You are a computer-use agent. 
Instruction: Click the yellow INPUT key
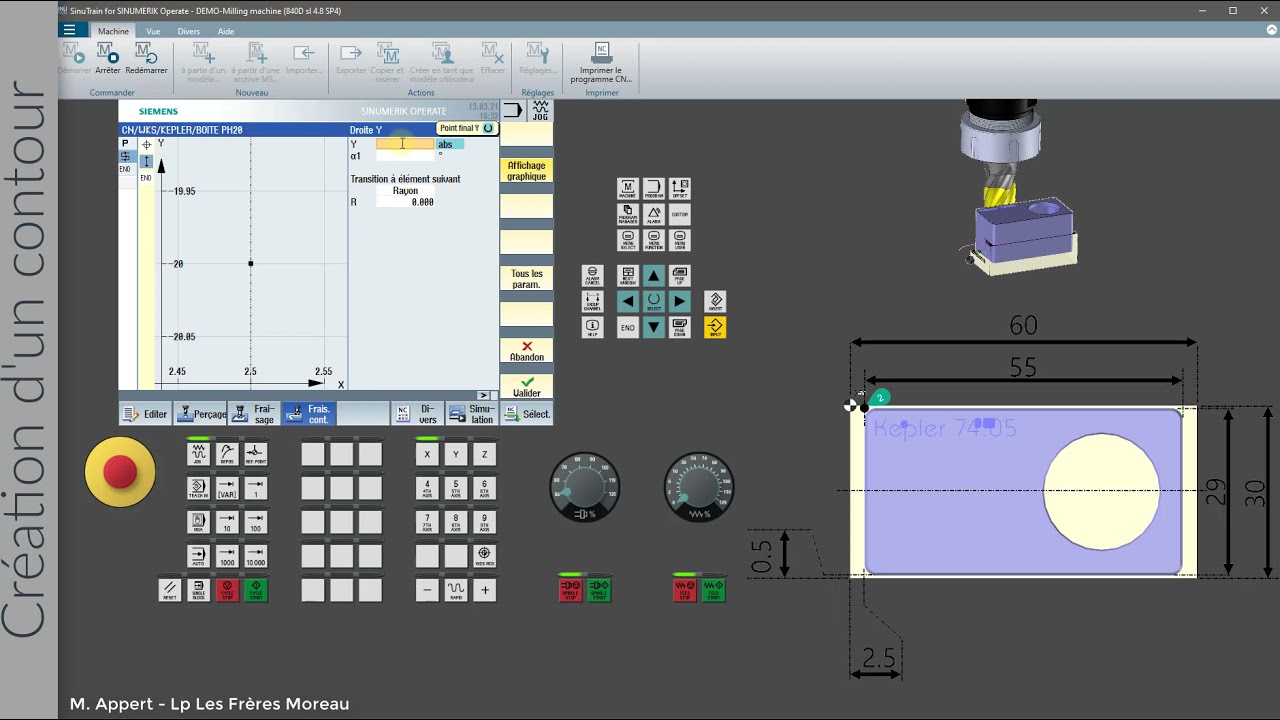pyautogui.click(x=715, y=327)
